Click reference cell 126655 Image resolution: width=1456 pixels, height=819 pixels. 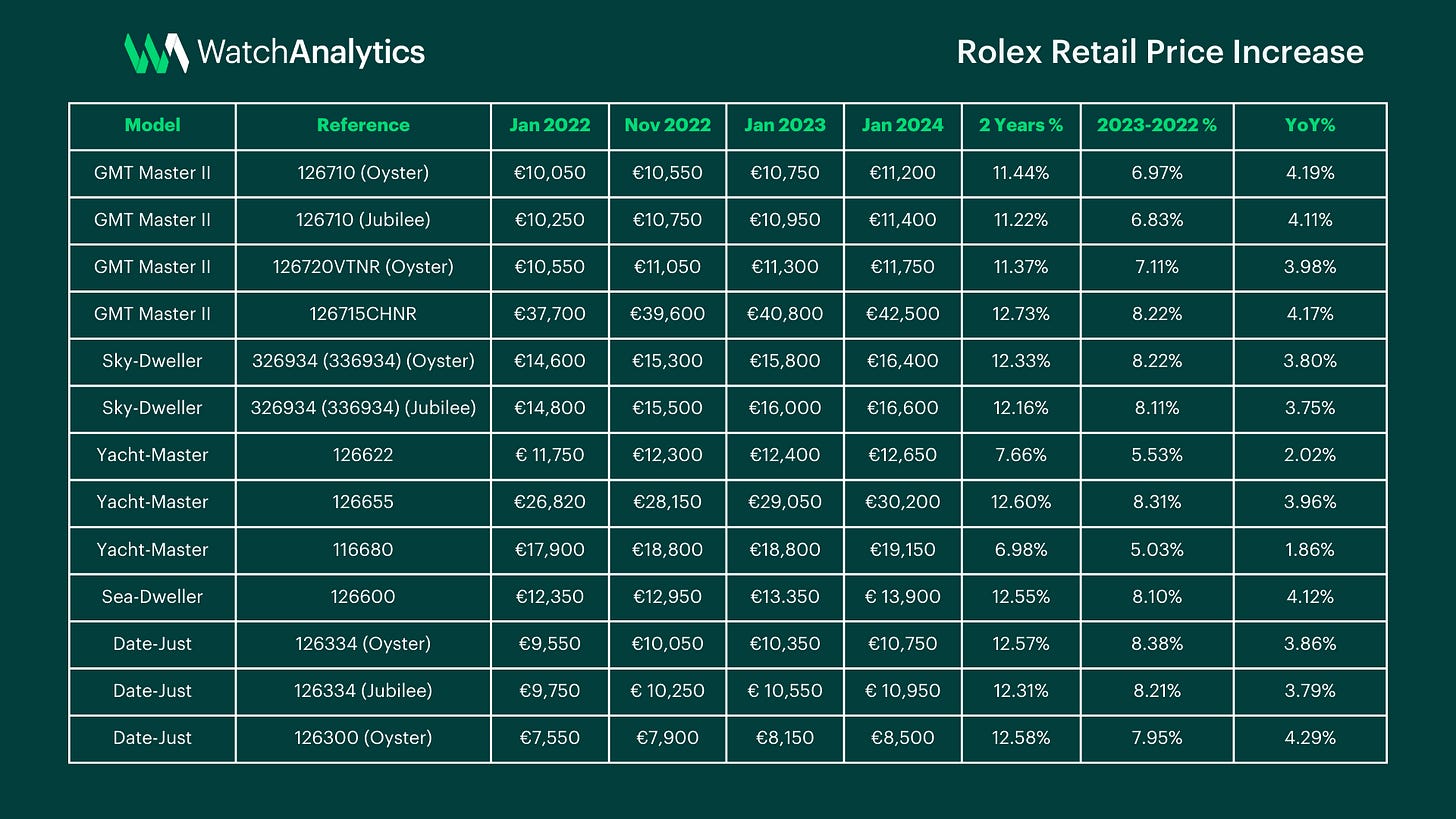[x=363, y=502]
